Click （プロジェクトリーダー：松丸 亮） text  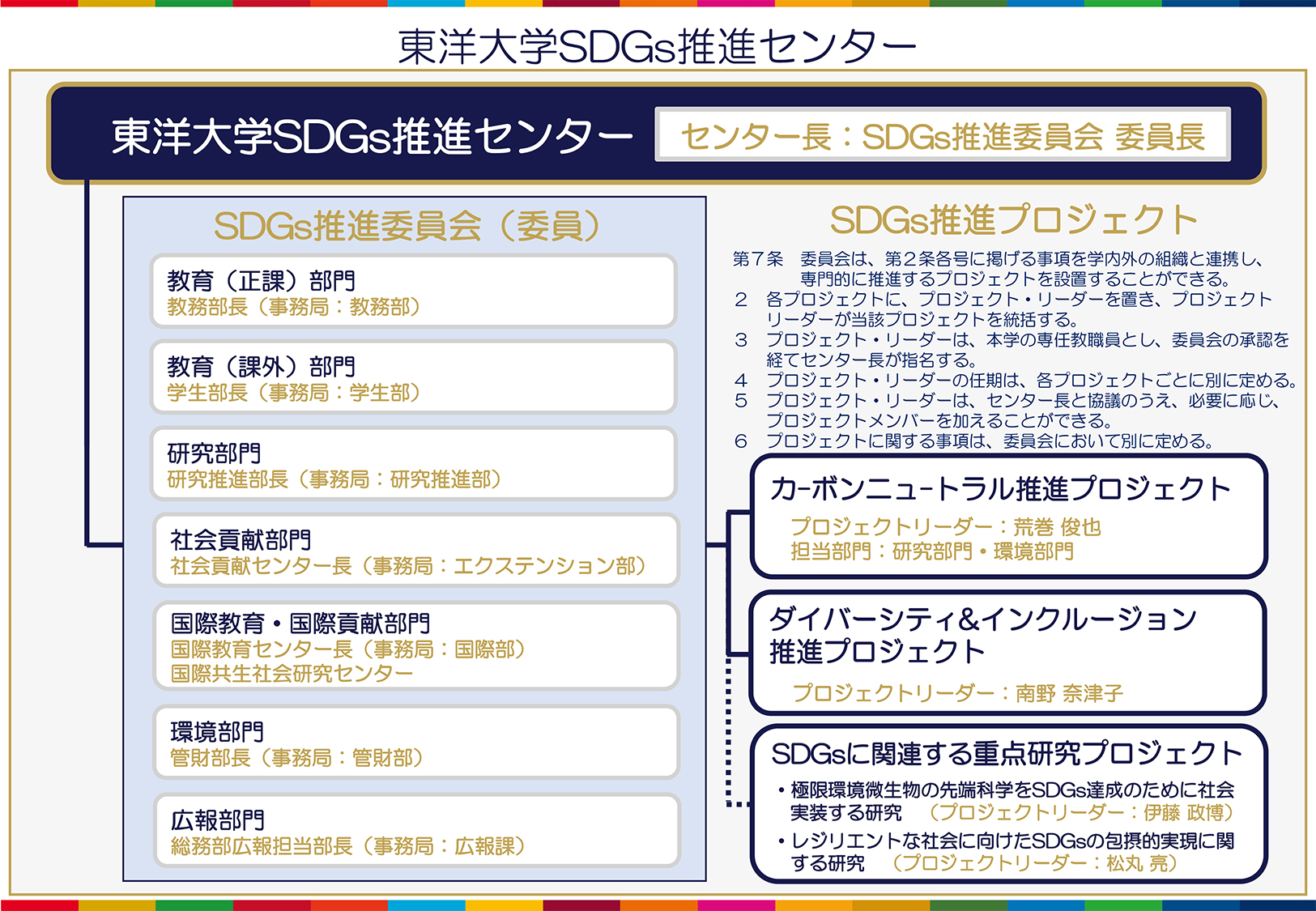click(1035, 863)
